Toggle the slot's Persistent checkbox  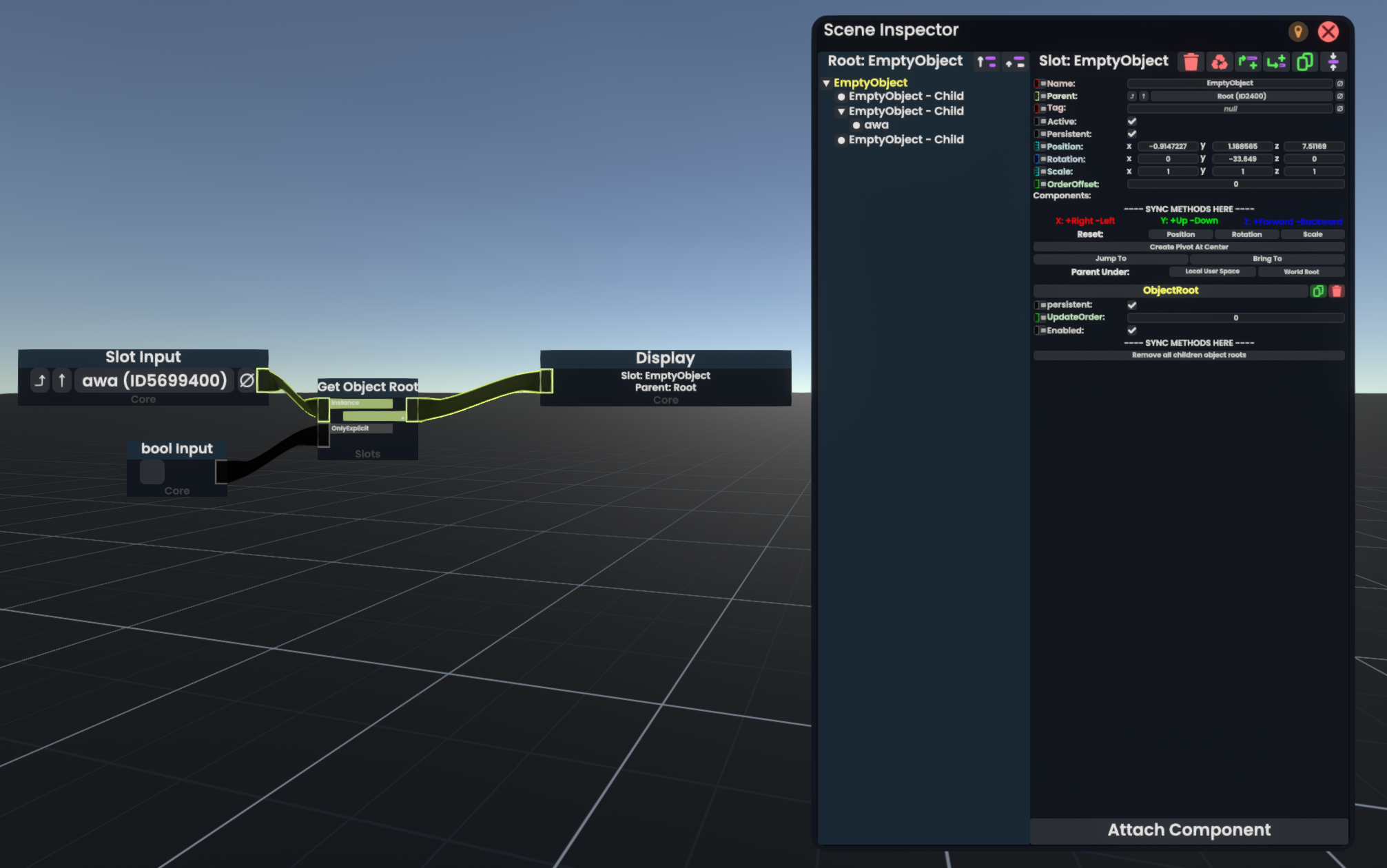tap(1131, 134)
